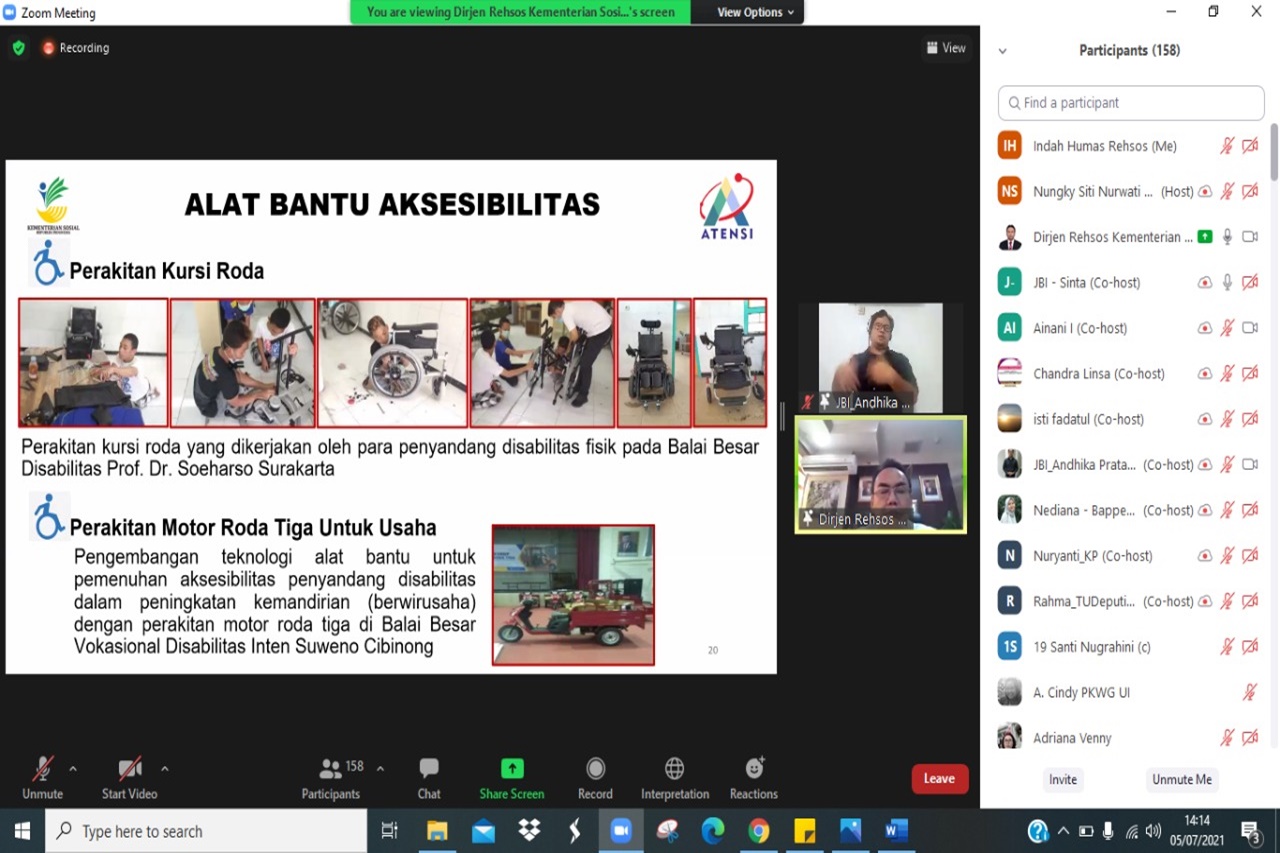Image resolution: width=1280 pixels, height=853 pixels.
Task: Open the View Options dropdown
Action: (755, 12)
